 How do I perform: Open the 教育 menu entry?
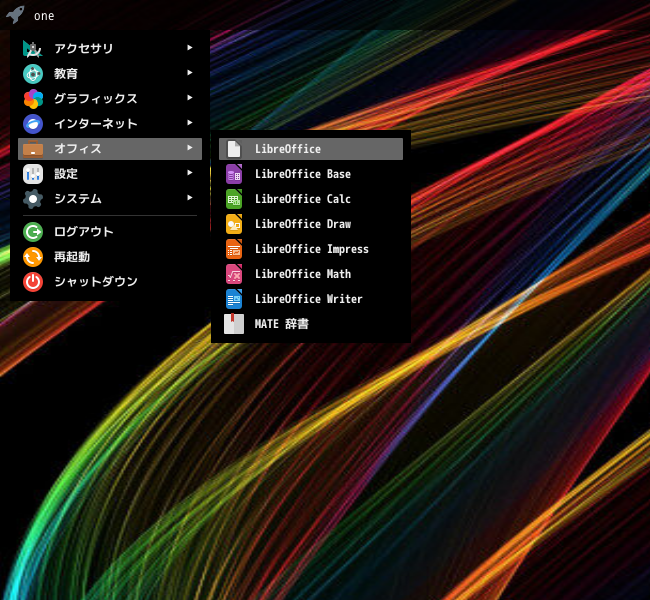click(110, 74)
